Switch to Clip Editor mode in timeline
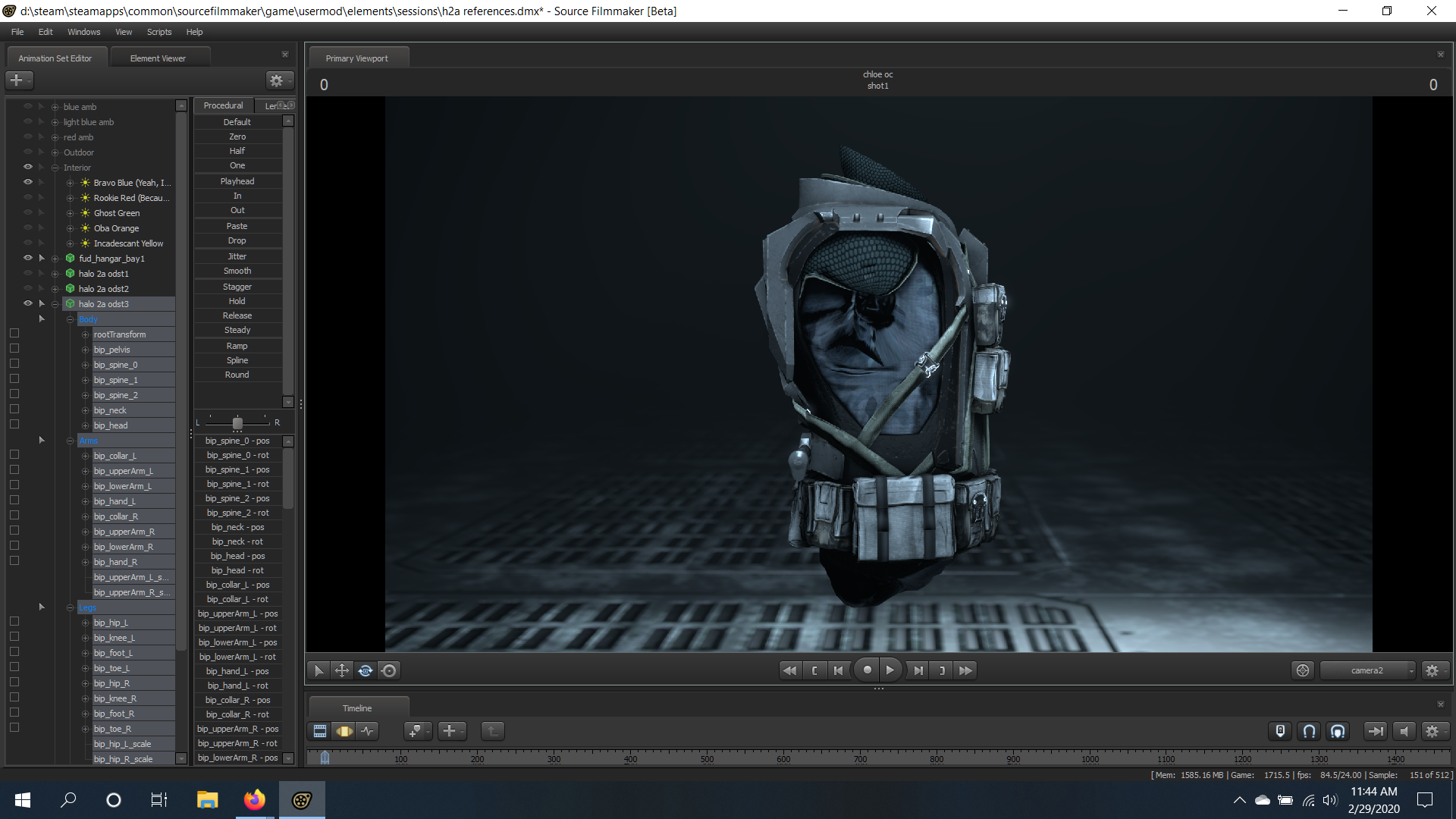 320,731
